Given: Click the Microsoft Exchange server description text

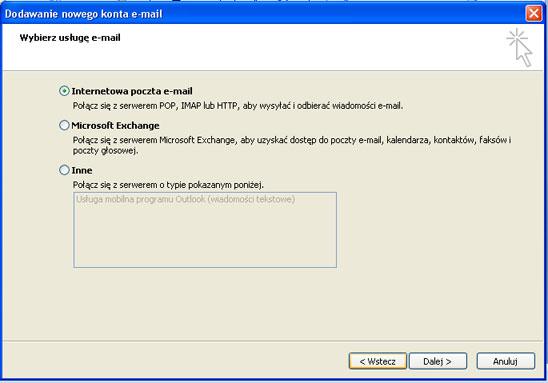Looking at the screenshot, I should [x=292, y=145].
